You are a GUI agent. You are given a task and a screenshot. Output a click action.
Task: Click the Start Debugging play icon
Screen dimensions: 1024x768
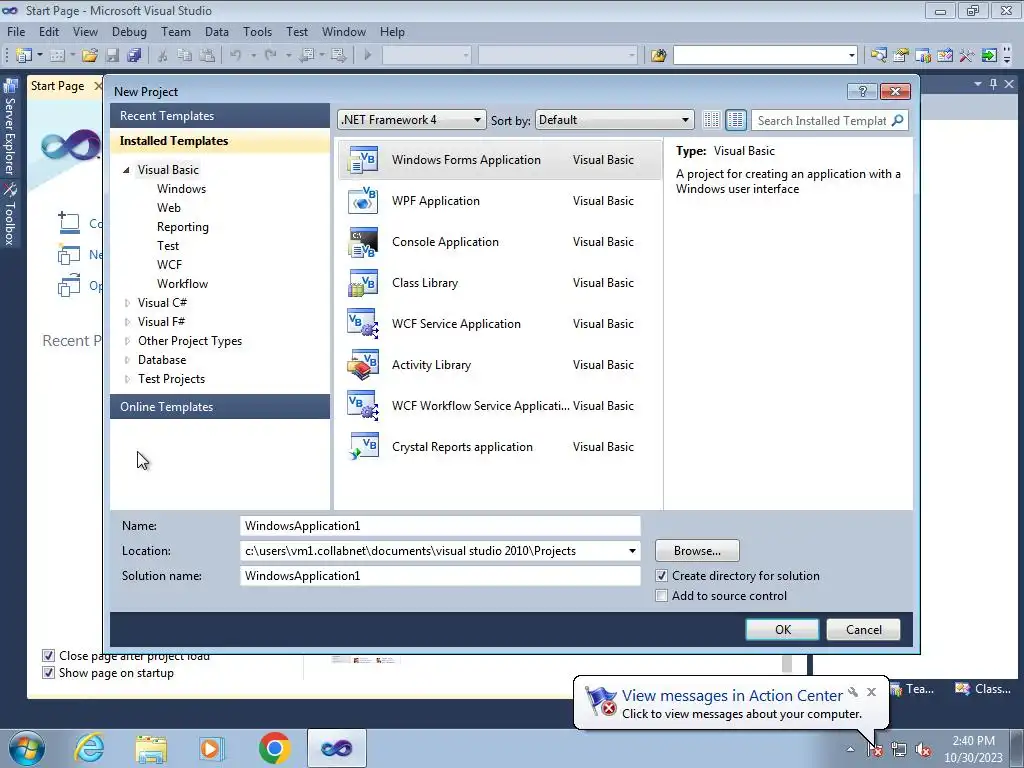368,56
